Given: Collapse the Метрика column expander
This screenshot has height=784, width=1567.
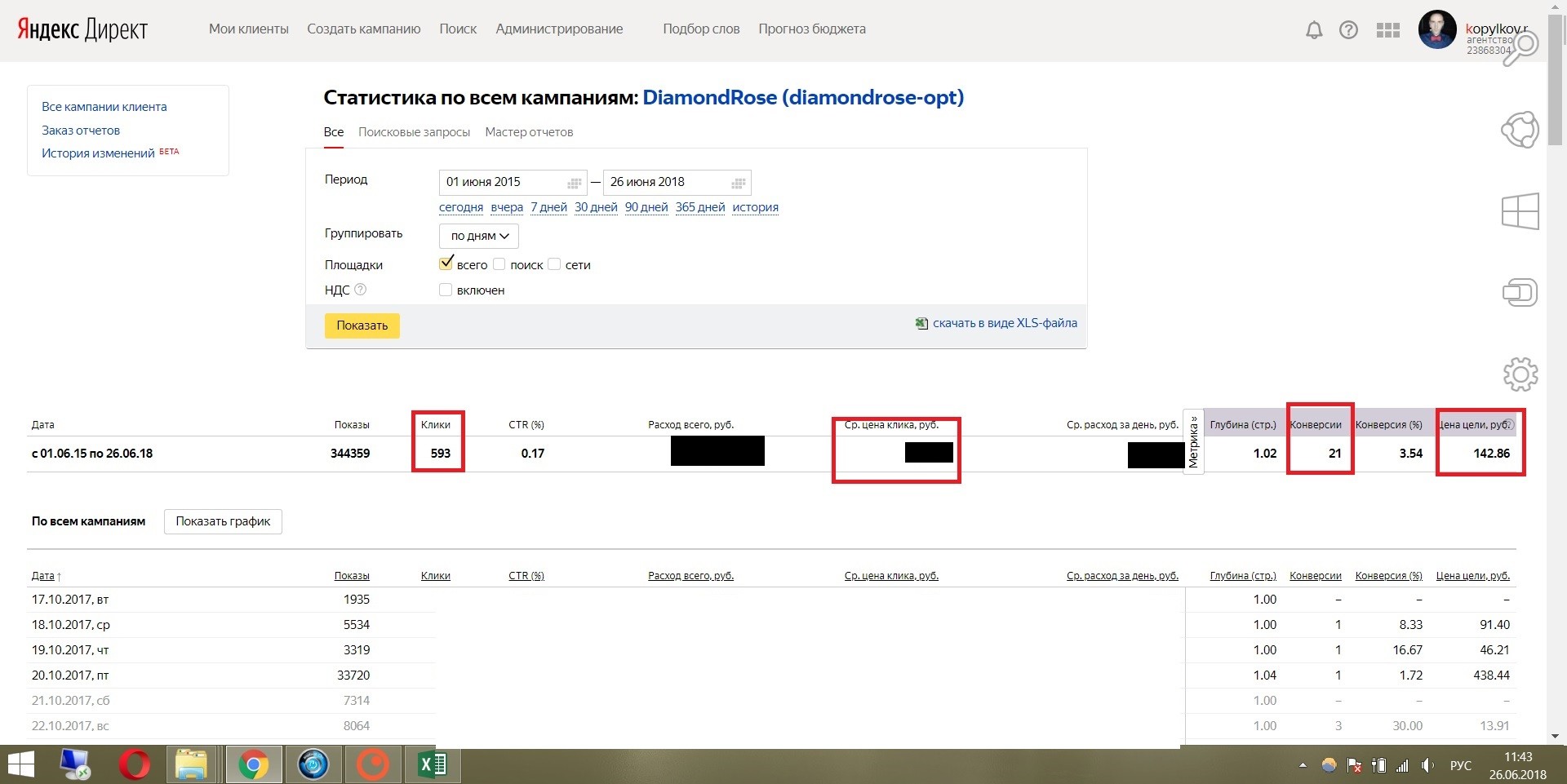Looking at the screenshot, I should tap(1193, 441).
